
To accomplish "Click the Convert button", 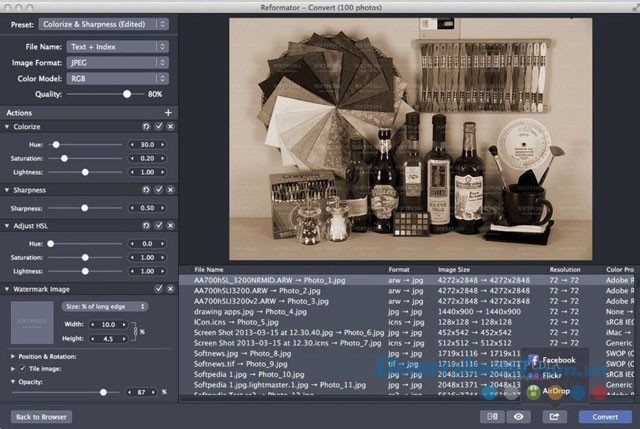I will tap(604, 416).
